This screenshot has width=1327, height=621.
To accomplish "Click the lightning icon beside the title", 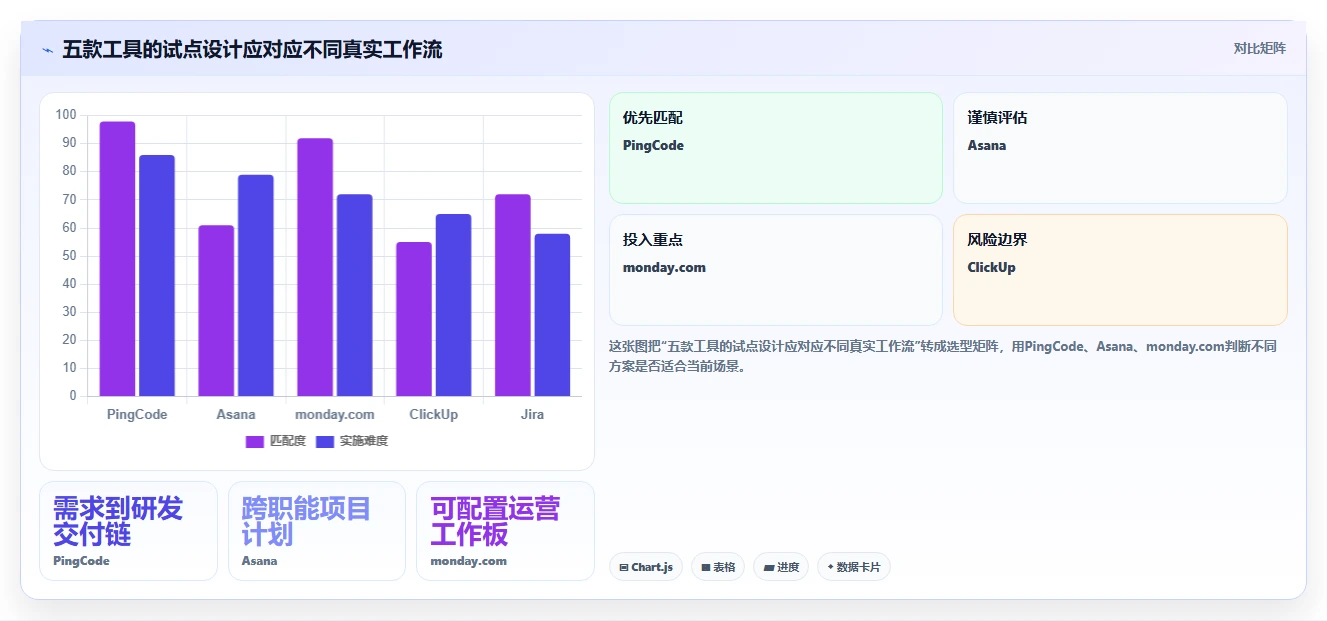I will (47, 50).
